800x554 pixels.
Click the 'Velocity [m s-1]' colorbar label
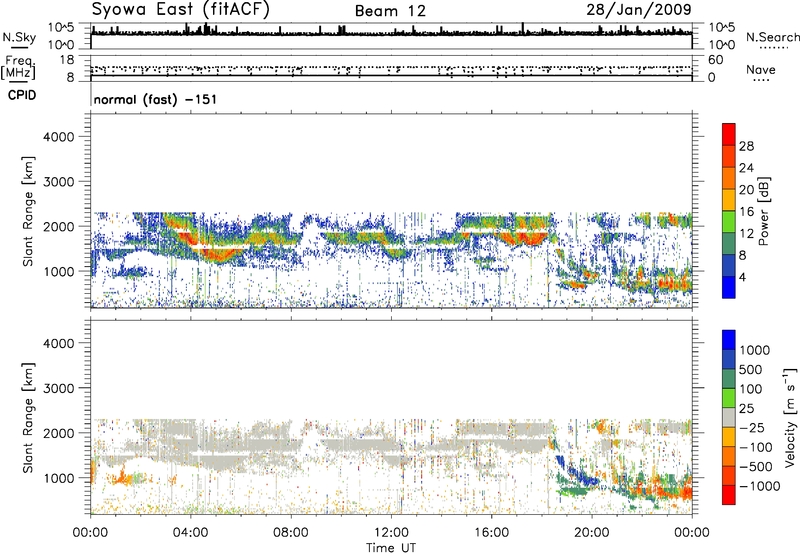[x=790, y=417]
